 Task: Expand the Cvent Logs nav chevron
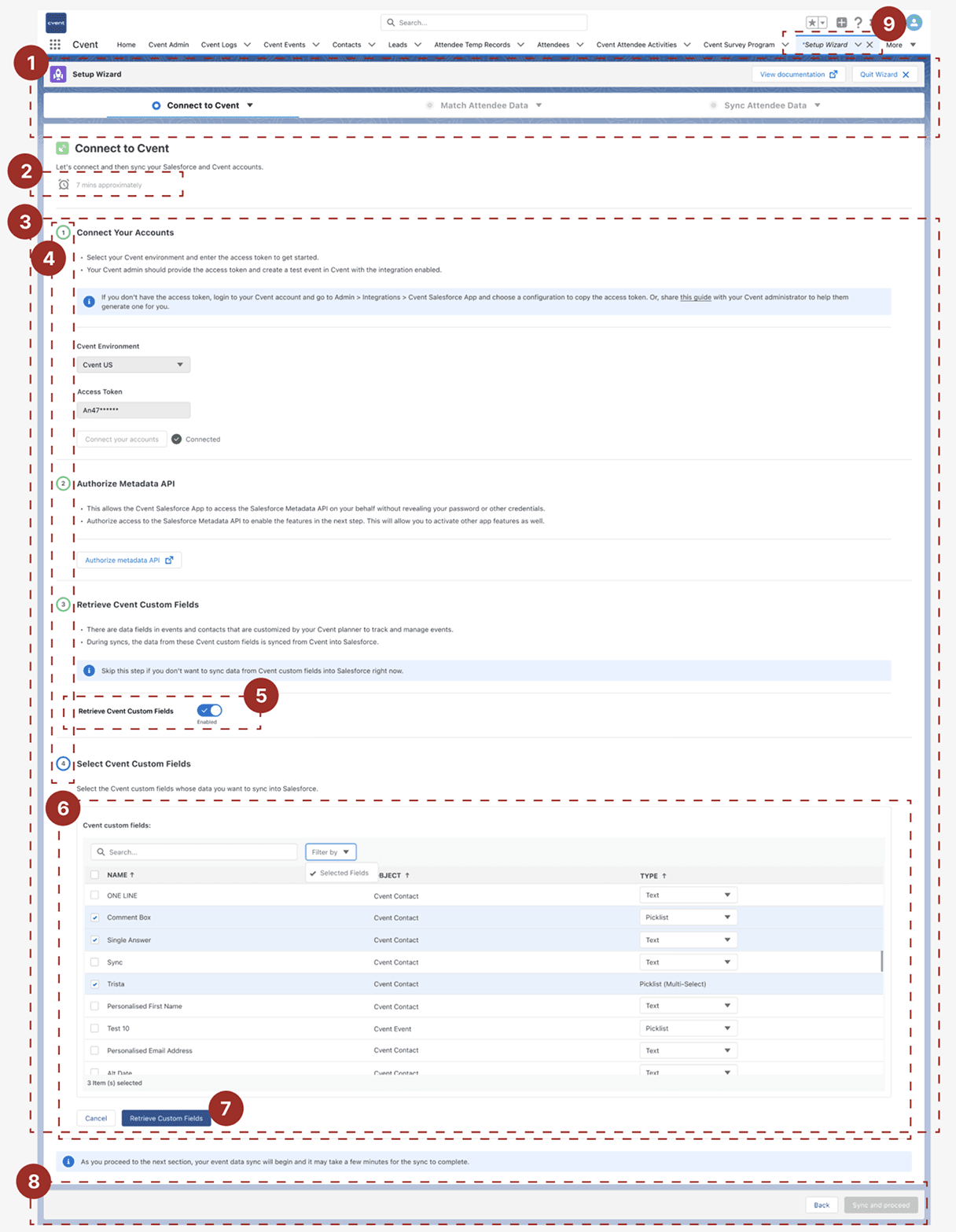point(247,45)
